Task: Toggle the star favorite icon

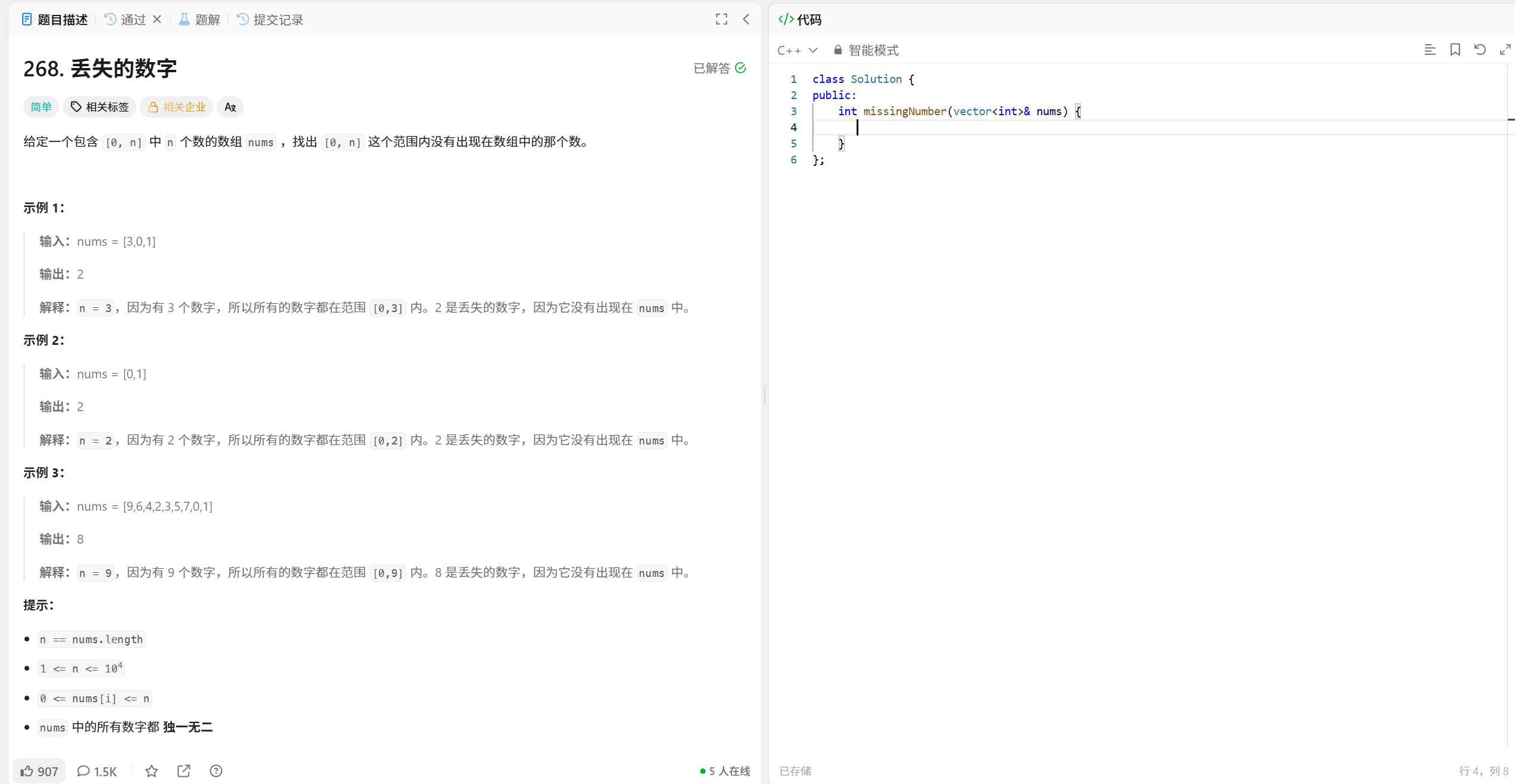Action: 152,771
